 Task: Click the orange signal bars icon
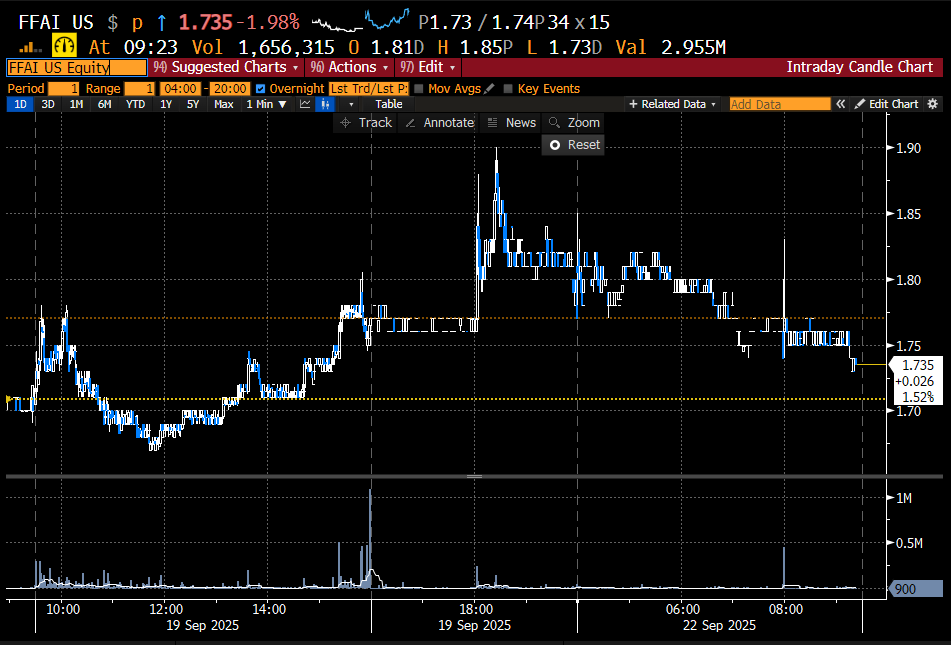tap(30, 47)
